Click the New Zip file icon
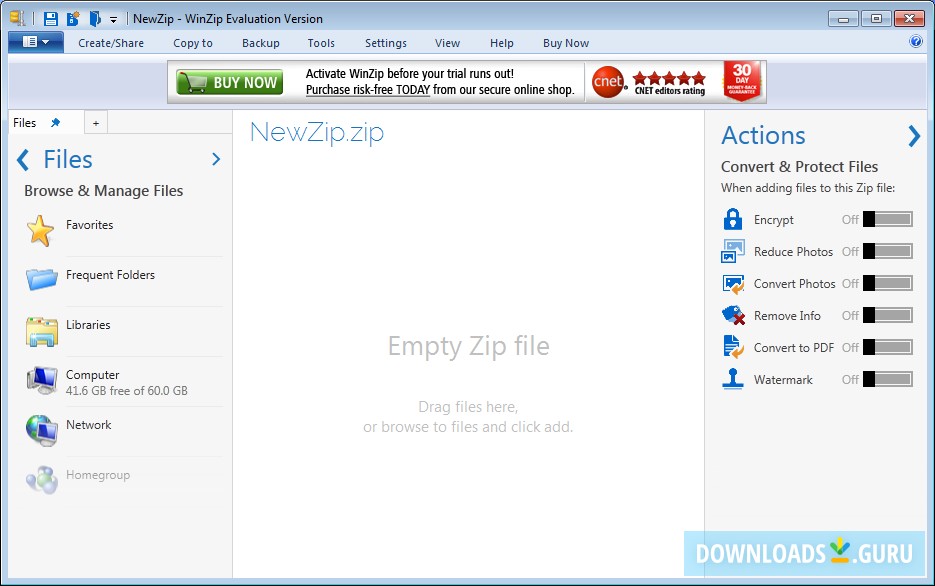The image size is (935, 586). pyautogui.click(x=73, y=18)
